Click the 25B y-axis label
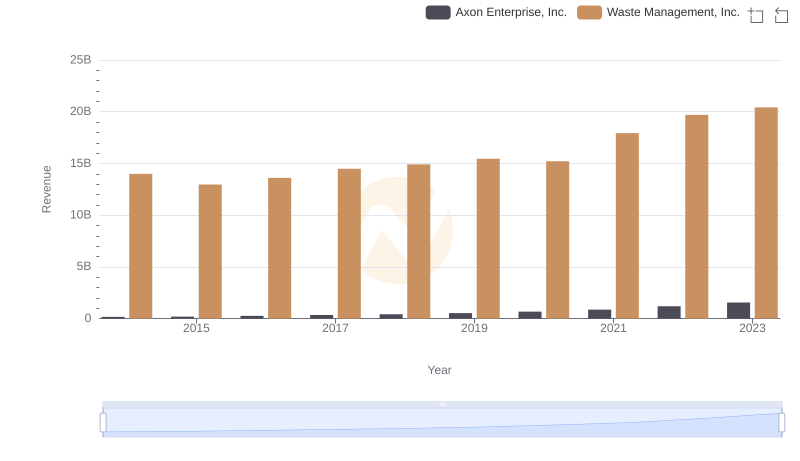This screenshot has width=800, height=461. [x=81, y=60]
